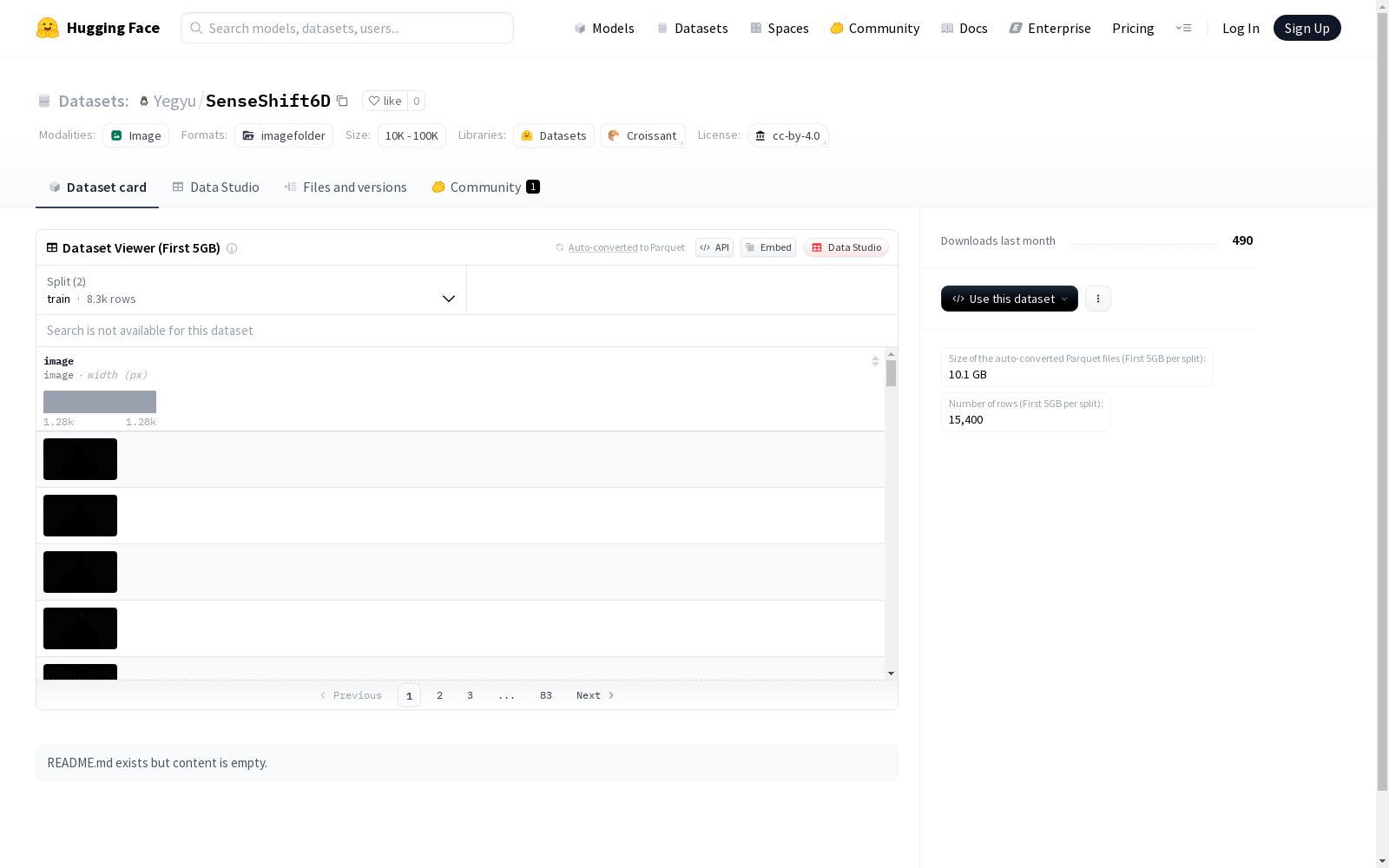1389x868 pixels.
Task: Open the navigation overflow menu icon
Action: coord(1183,28)
